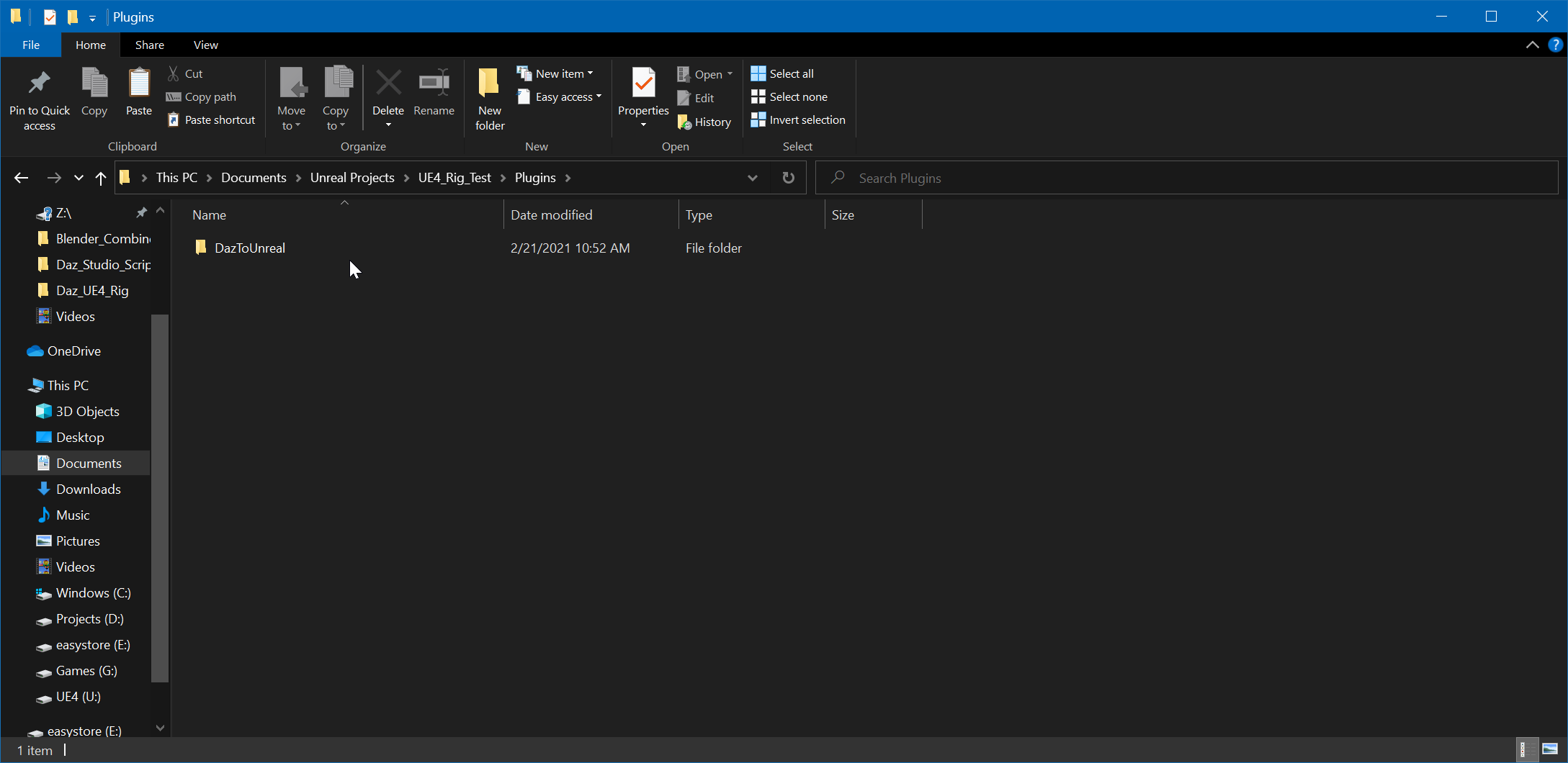1568x763 pixels.
Task: Click Documents in address breadcrumb
Action: 254,178
